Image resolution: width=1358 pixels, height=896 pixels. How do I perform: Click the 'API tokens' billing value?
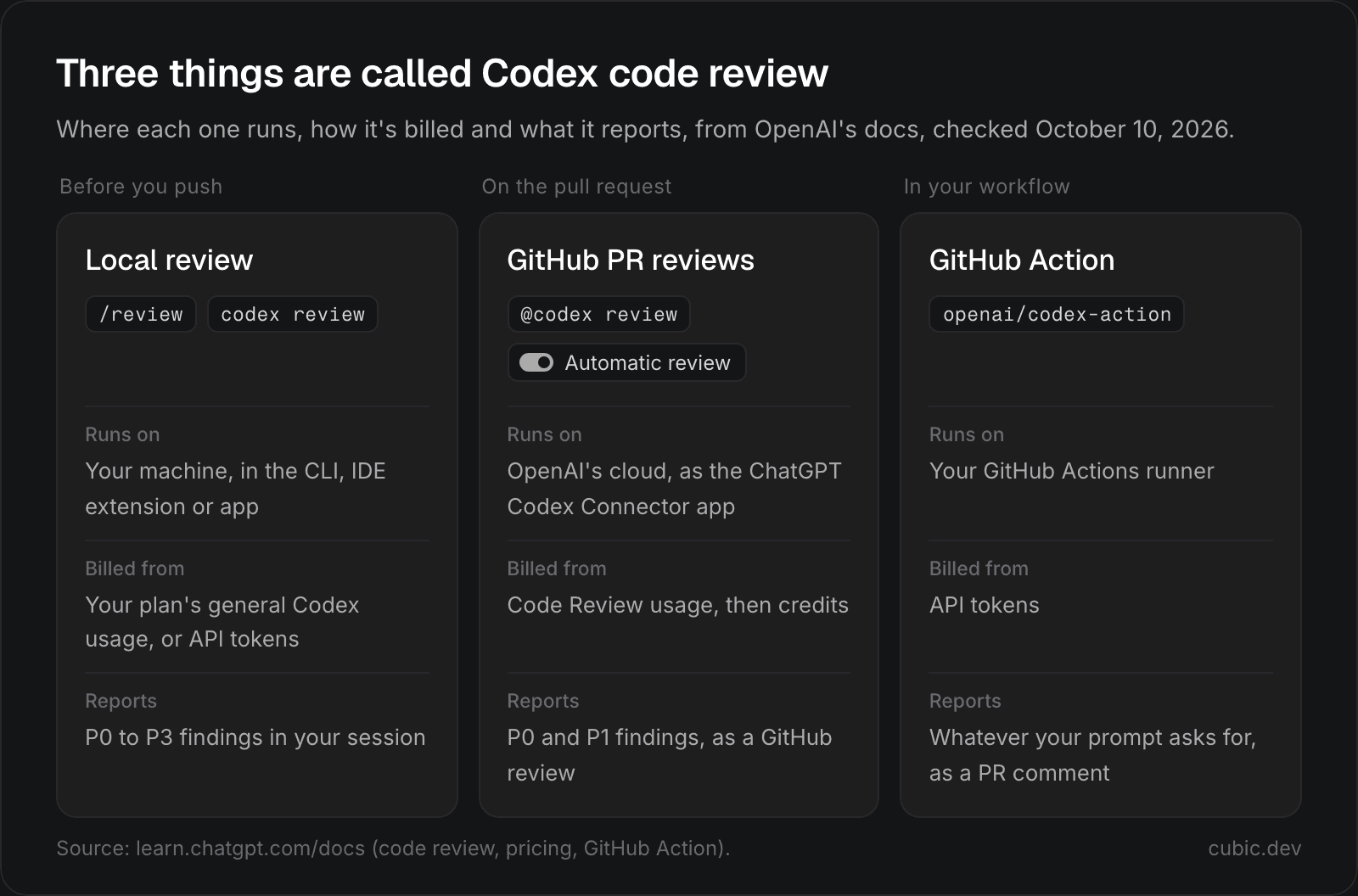(x=984, y=605)
